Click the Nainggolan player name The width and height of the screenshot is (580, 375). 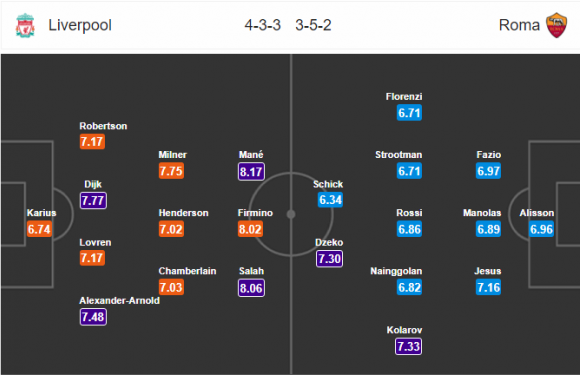pos(396,271)
